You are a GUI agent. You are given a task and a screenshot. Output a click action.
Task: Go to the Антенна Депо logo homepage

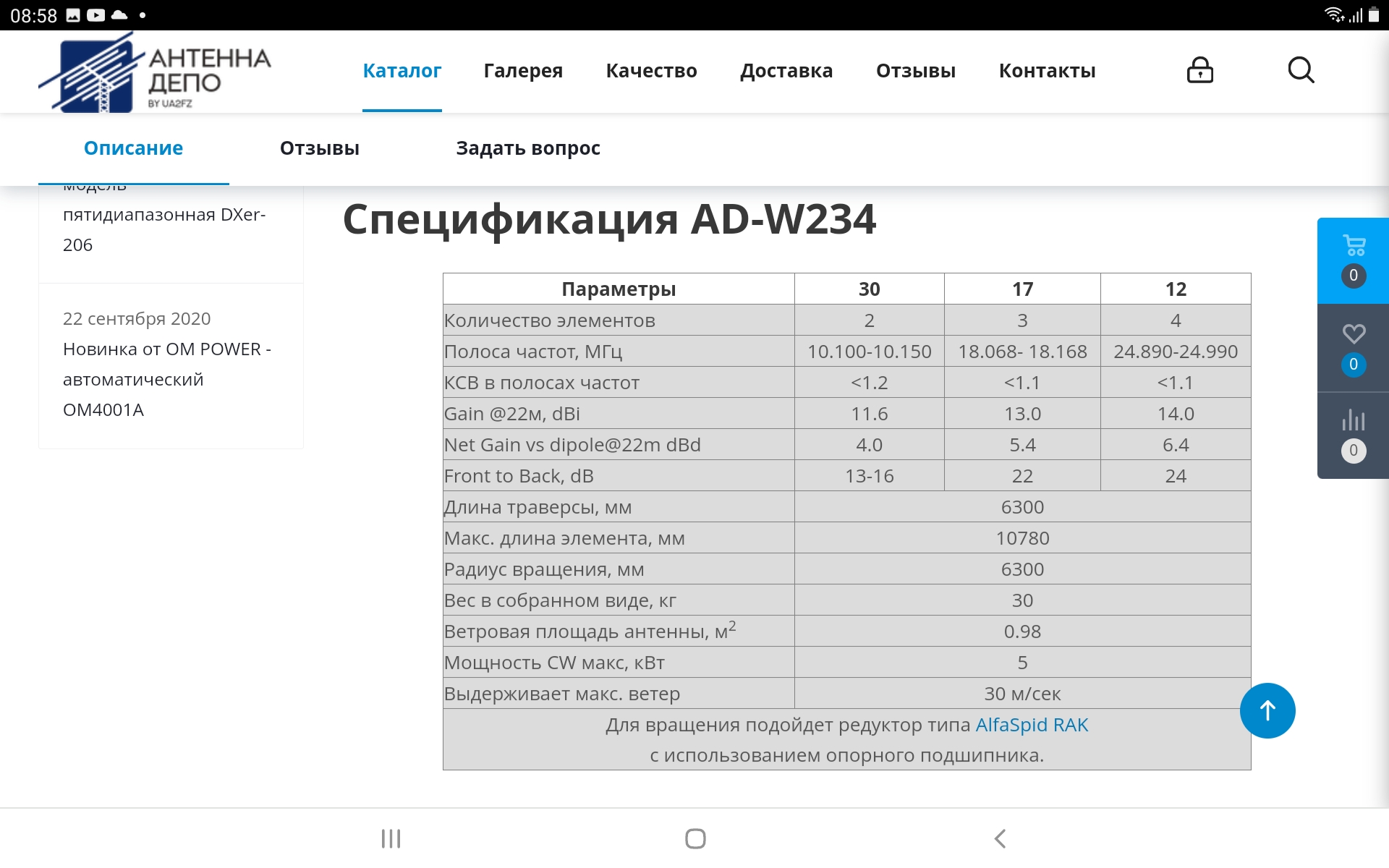pos(155,72)
